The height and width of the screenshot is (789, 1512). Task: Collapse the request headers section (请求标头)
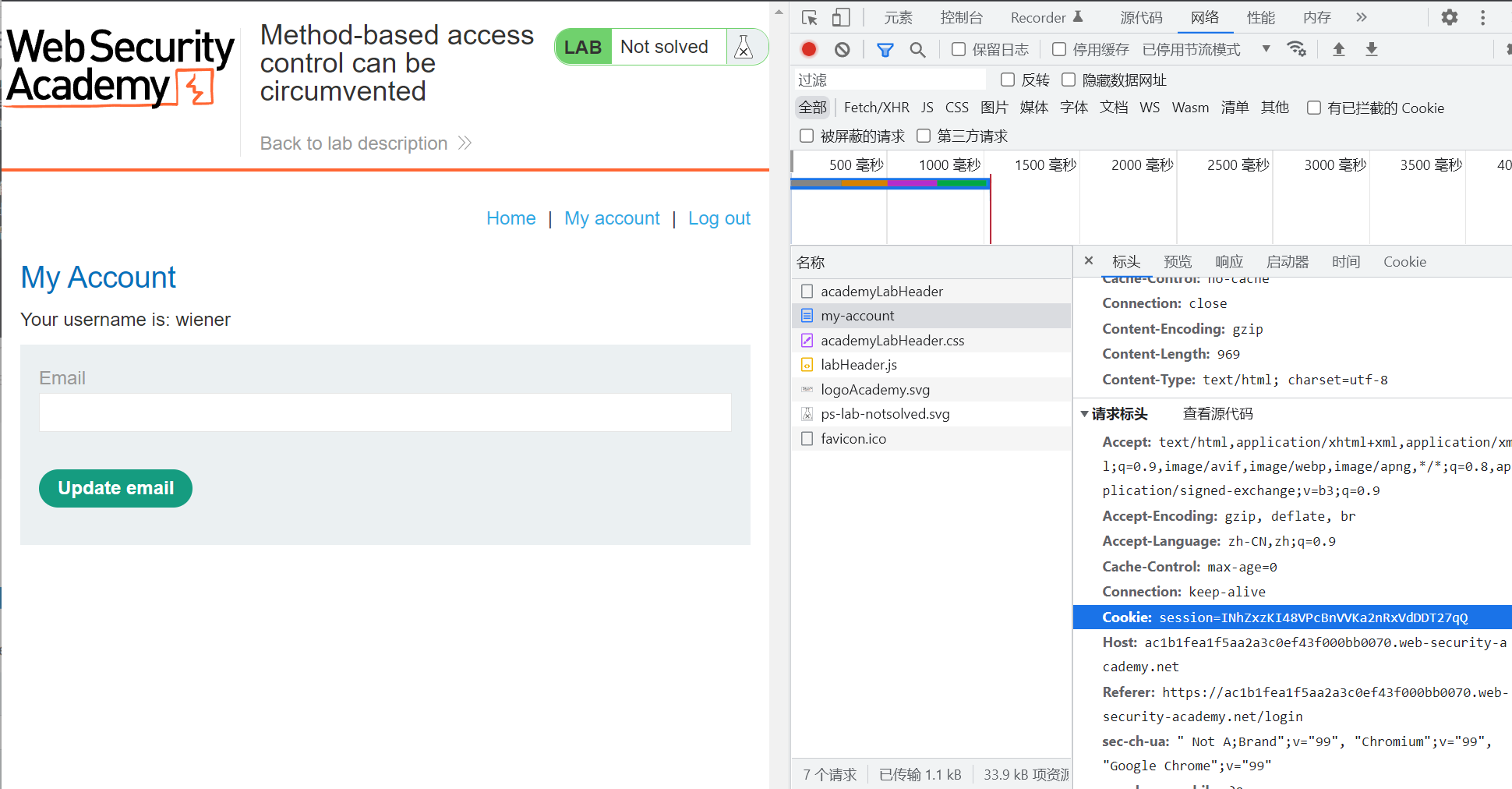[x=1084, y=414]
